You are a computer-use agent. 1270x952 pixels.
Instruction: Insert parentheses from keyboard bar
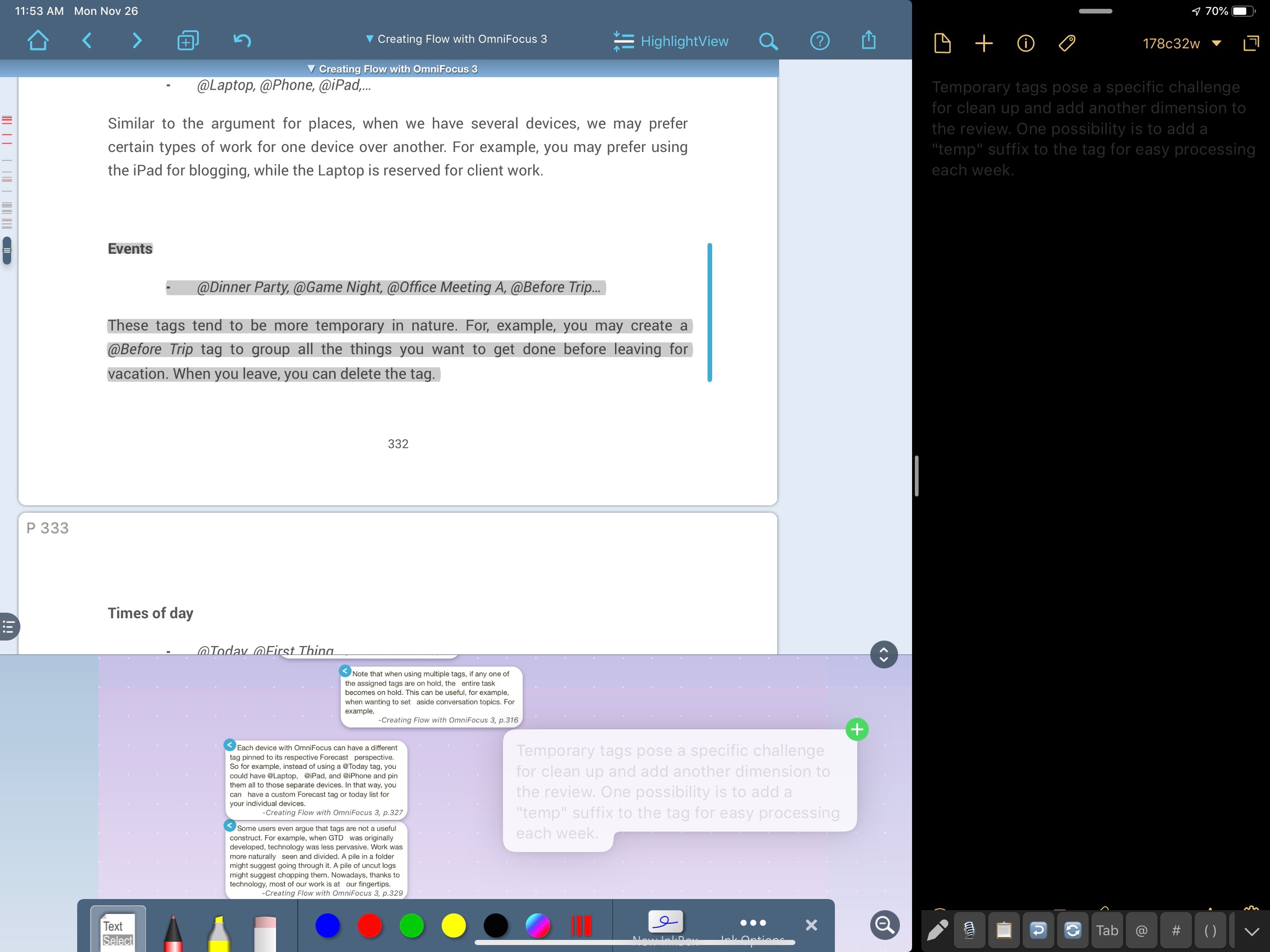pos(1210,930)
